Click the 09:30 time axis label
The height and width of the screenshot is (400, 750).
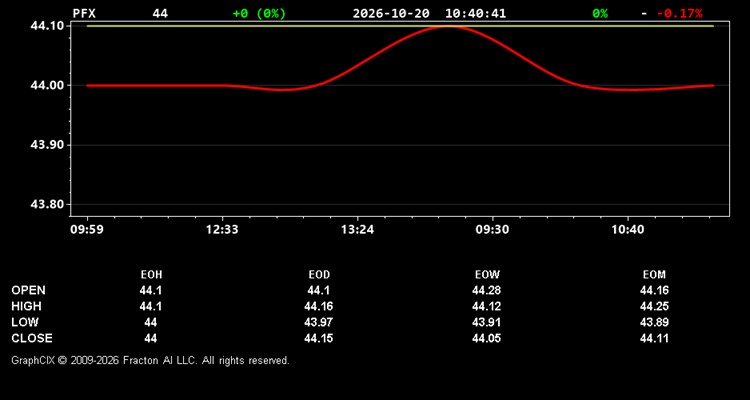tap(493, 230)
